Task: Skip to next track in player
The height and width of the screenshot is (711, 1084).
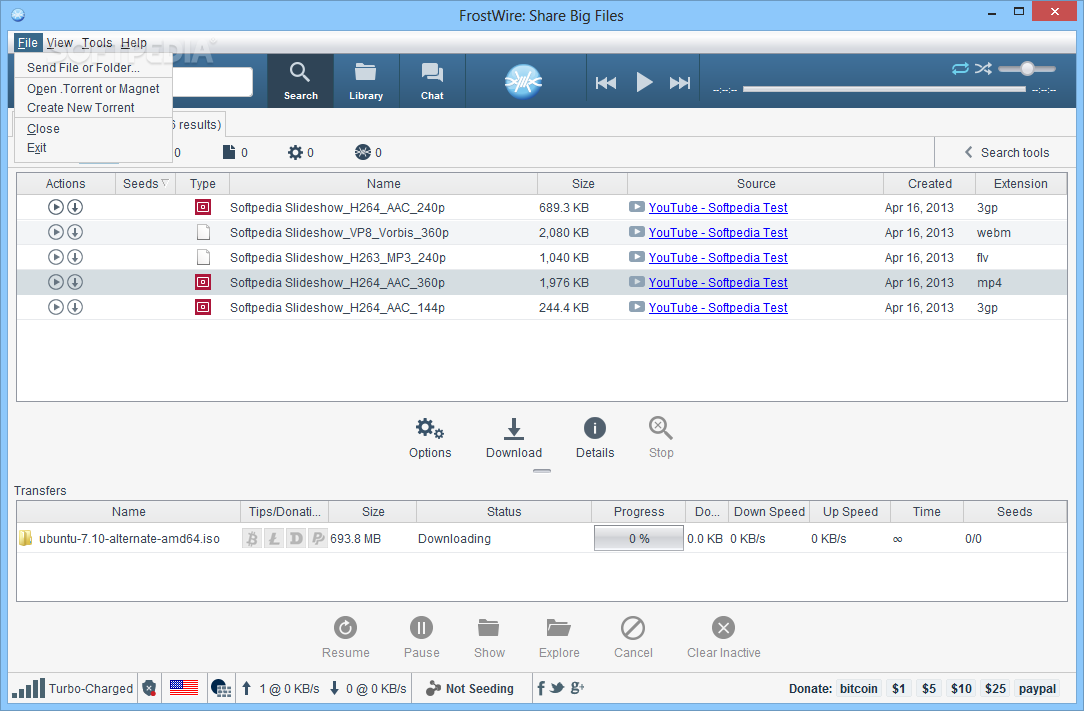Action: tap(680, 83)
